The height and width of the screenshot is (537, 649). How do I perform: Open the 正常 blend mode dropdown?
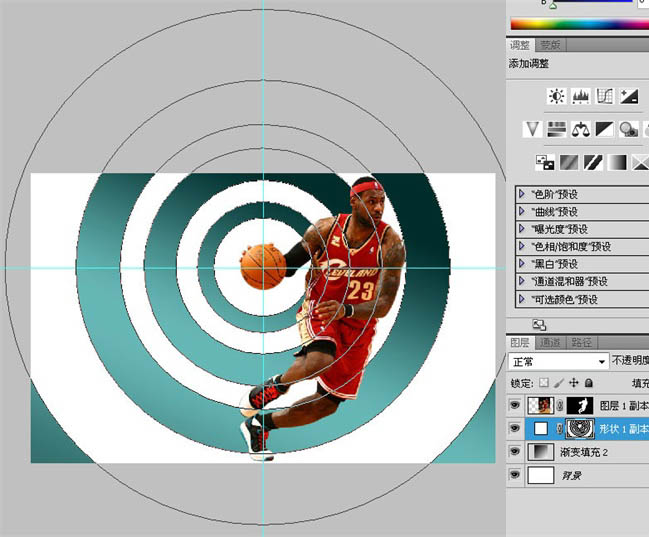coord(558,361)
